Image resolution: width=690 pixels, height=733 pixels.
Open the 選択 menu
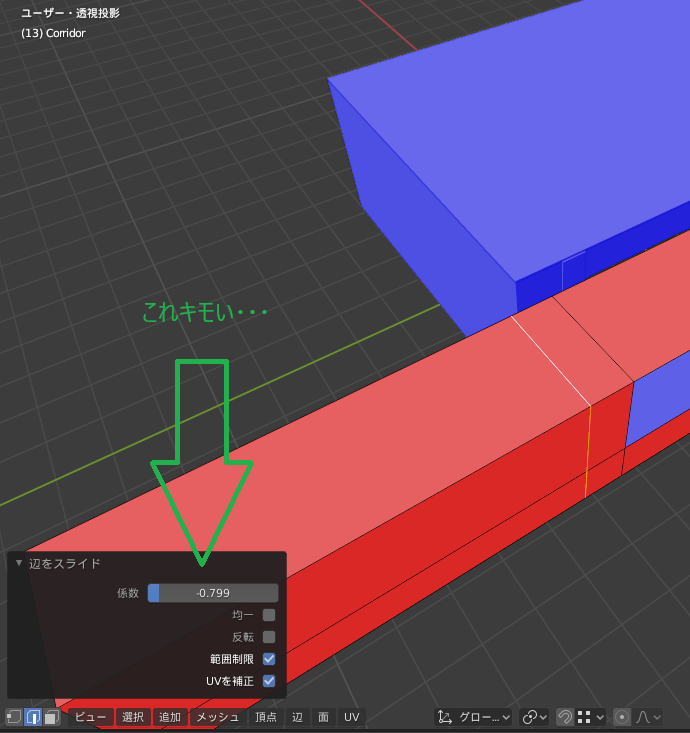coord(133,717)
